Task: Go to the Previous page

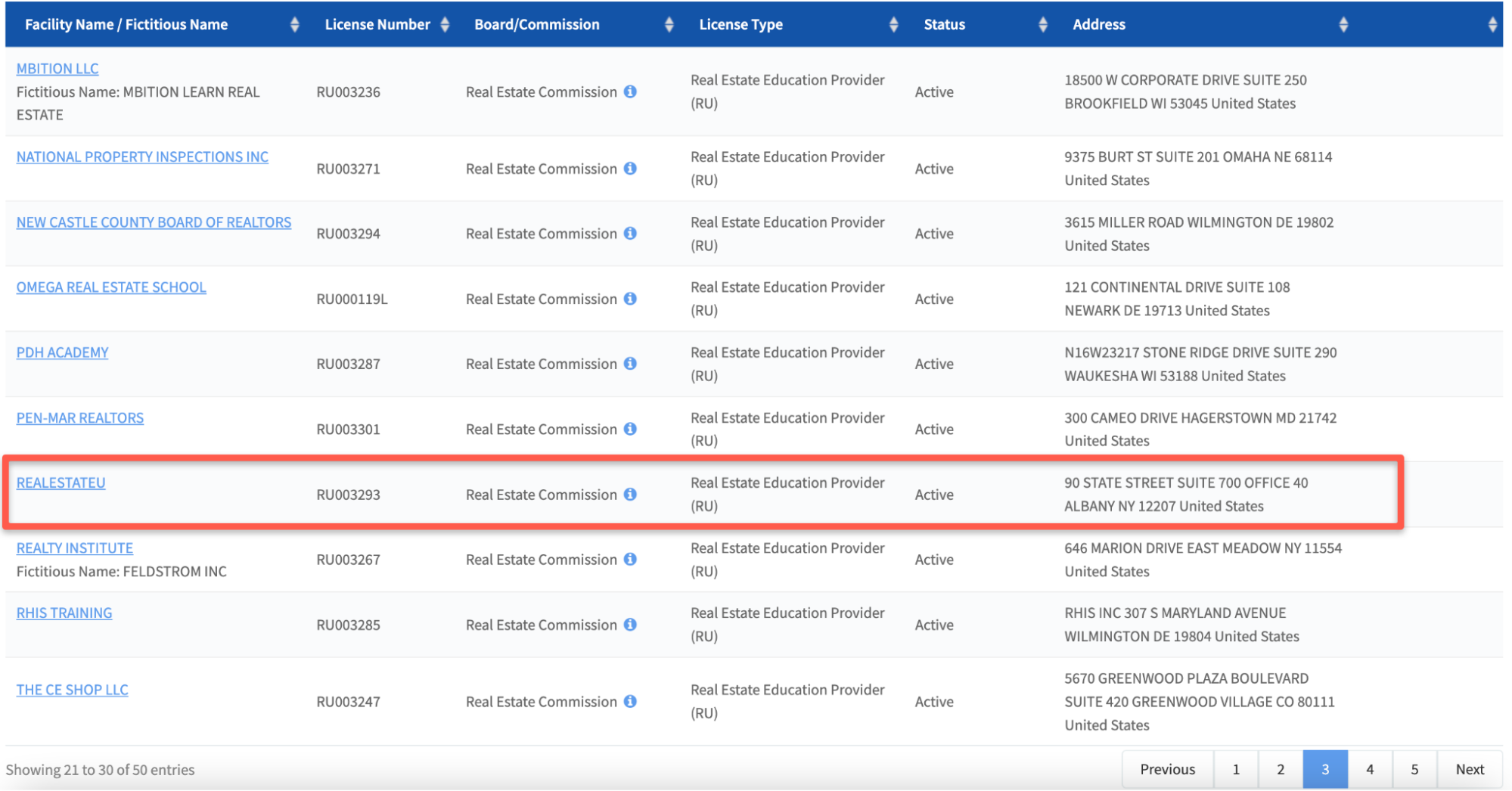Action: pyautogui.click(x=1167, y=769)
